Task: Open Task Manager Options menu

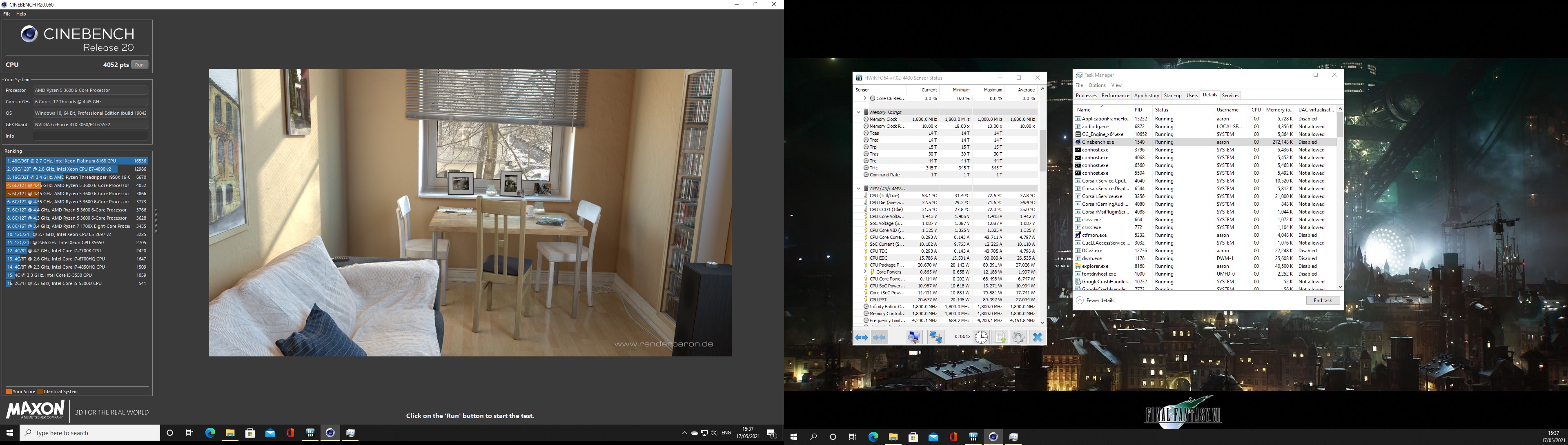Action: tap(1097, 86)
